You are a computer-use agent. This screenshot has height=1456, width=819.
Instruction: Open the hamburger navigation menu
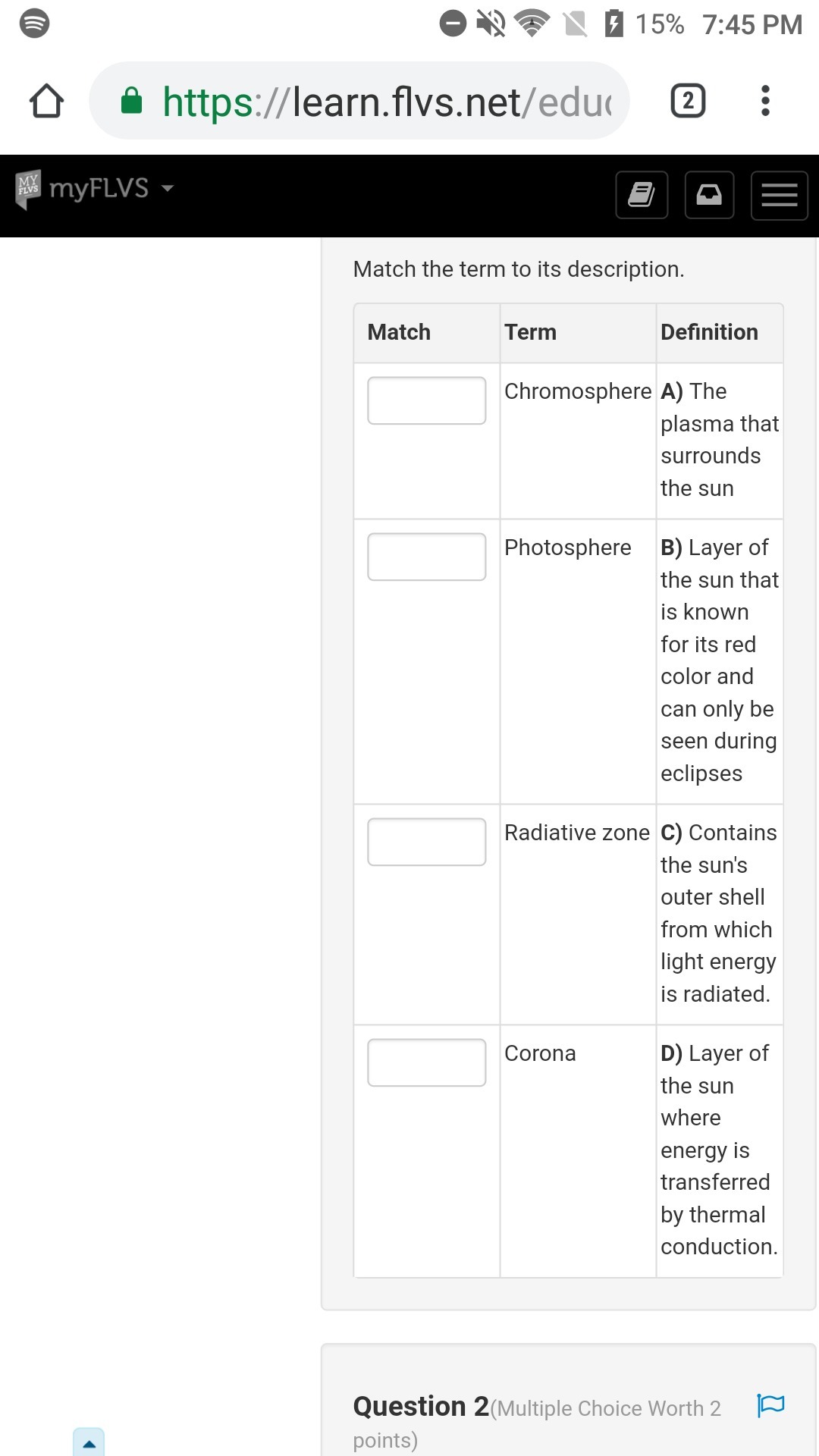point(779,195)
